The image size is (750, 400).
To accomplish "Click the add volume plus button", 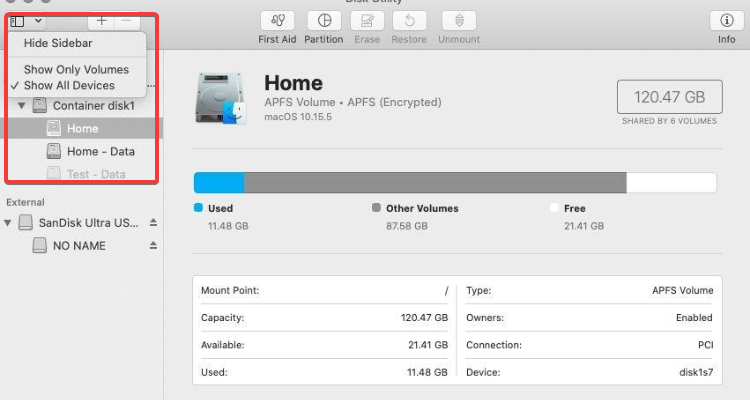I will pos(101,21).
